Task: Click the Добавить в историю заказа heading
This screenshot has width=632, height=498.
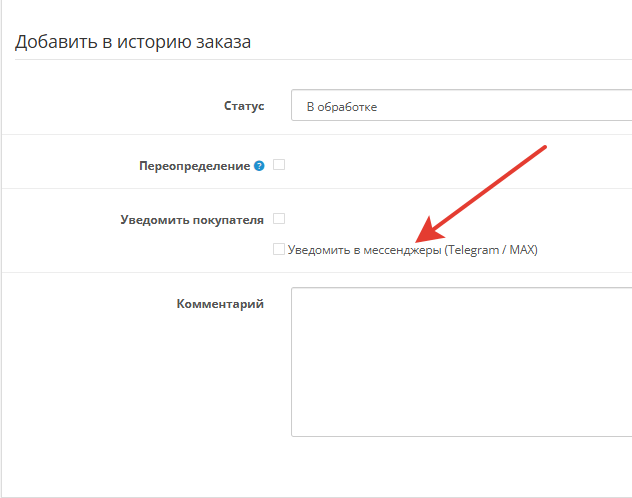Action: (x=133, y=42)
